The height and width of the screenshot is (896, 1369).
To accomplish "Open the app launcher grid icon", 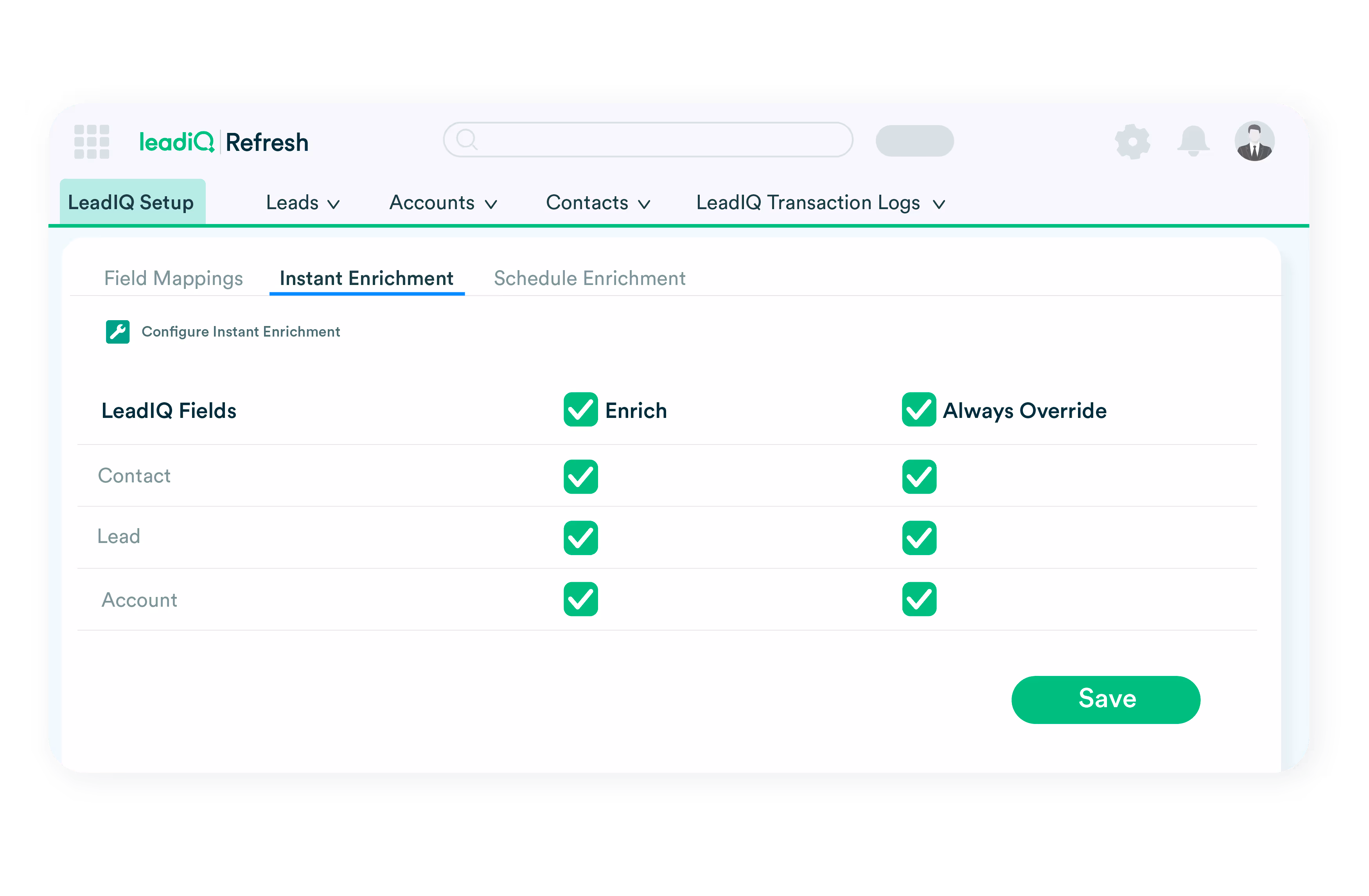I will (92, 142).
